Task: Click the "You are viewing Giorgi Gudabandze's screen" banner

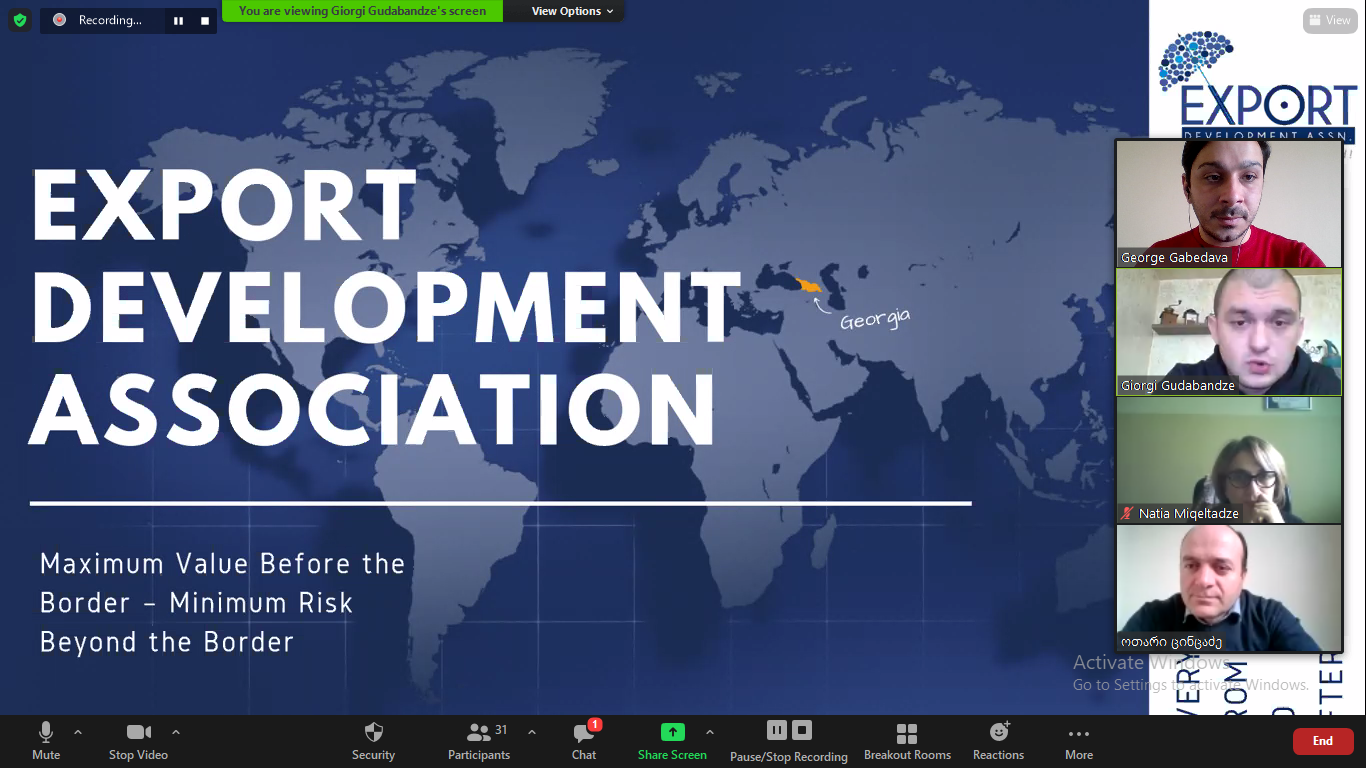Action: point(363,11)
